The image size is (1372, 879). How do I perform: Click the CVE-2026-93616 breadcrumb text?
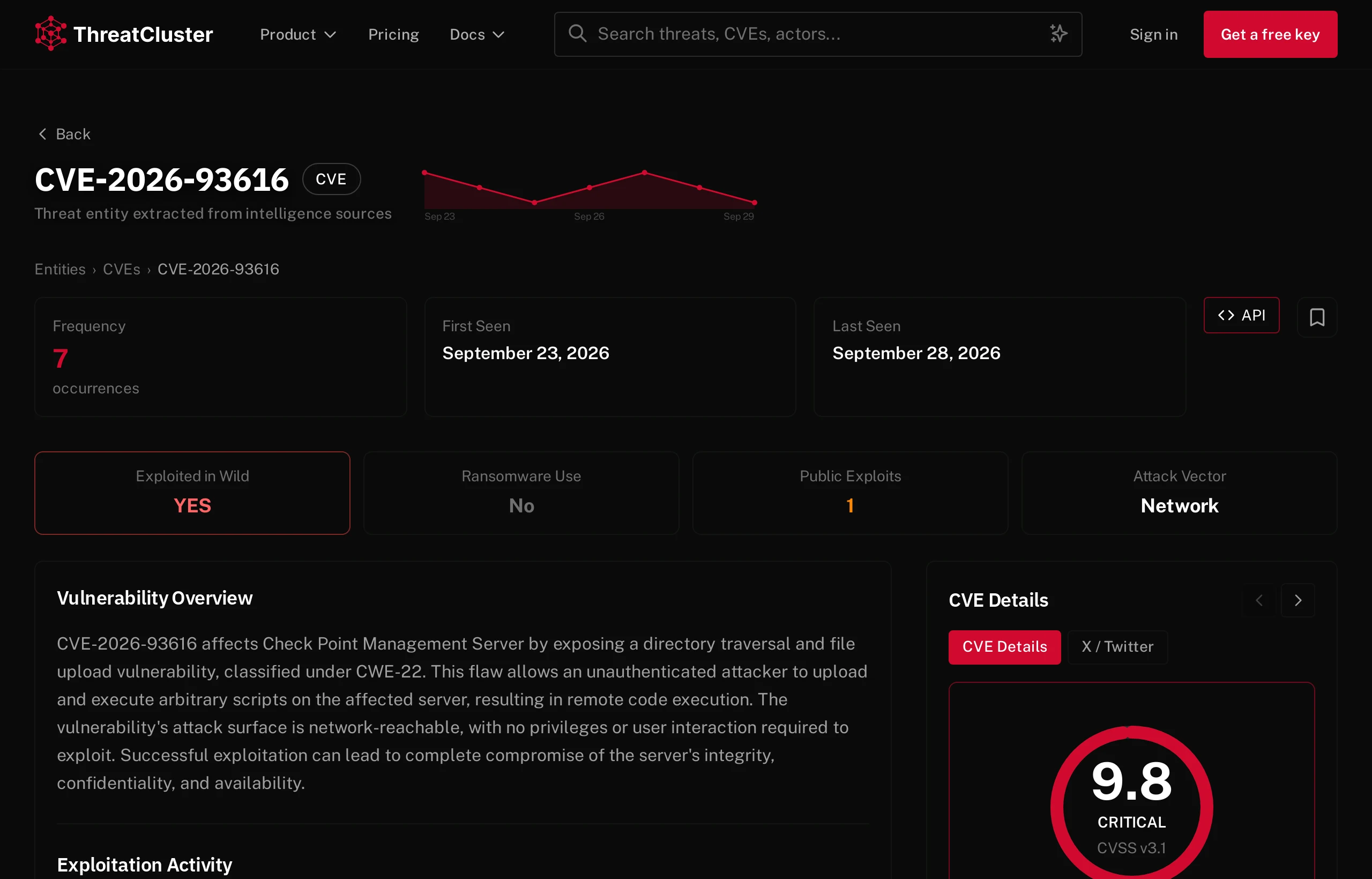[x=218, y=269]
